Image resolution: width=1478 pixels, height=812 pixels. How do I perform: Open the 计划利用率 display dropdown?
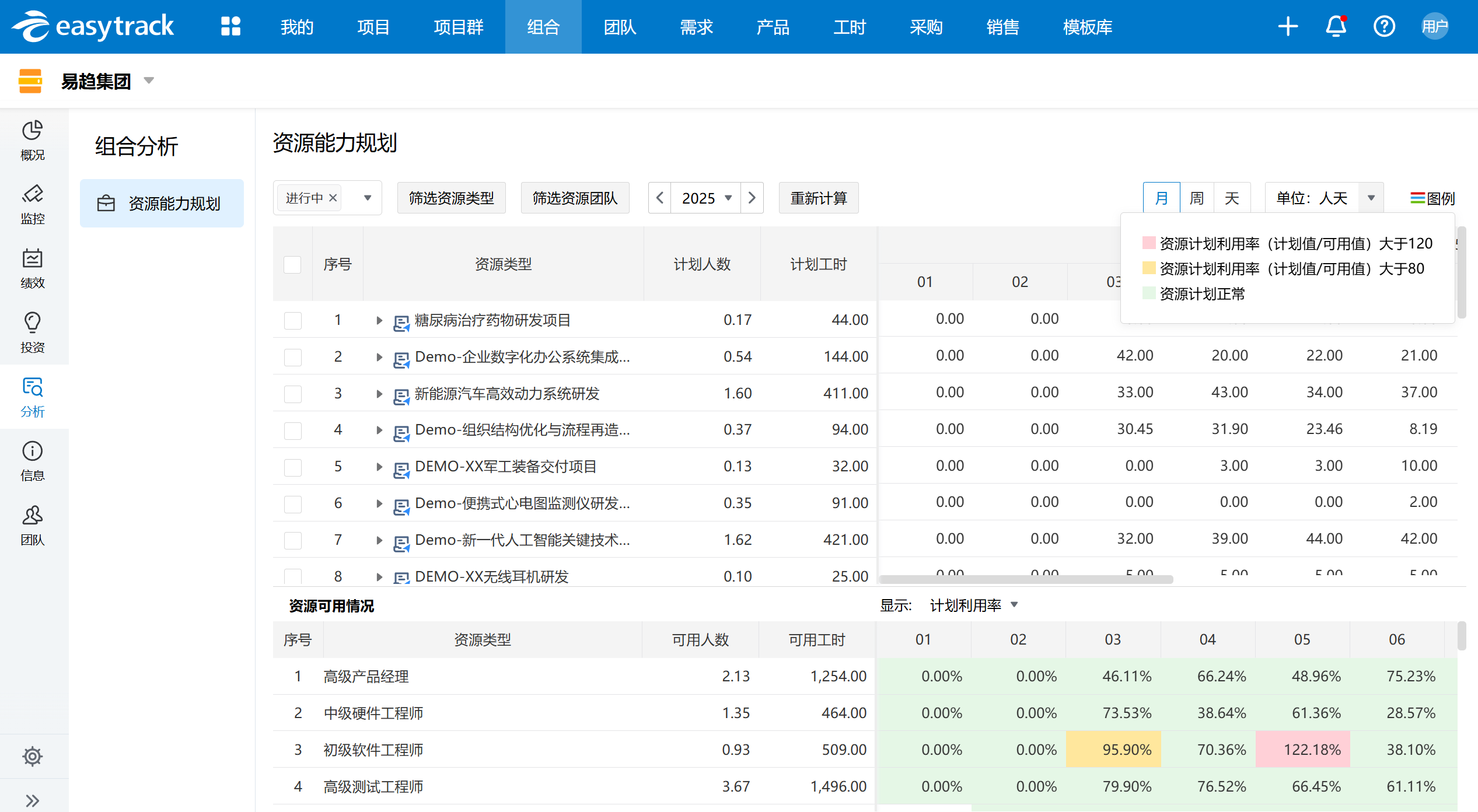click(1014, 605)
